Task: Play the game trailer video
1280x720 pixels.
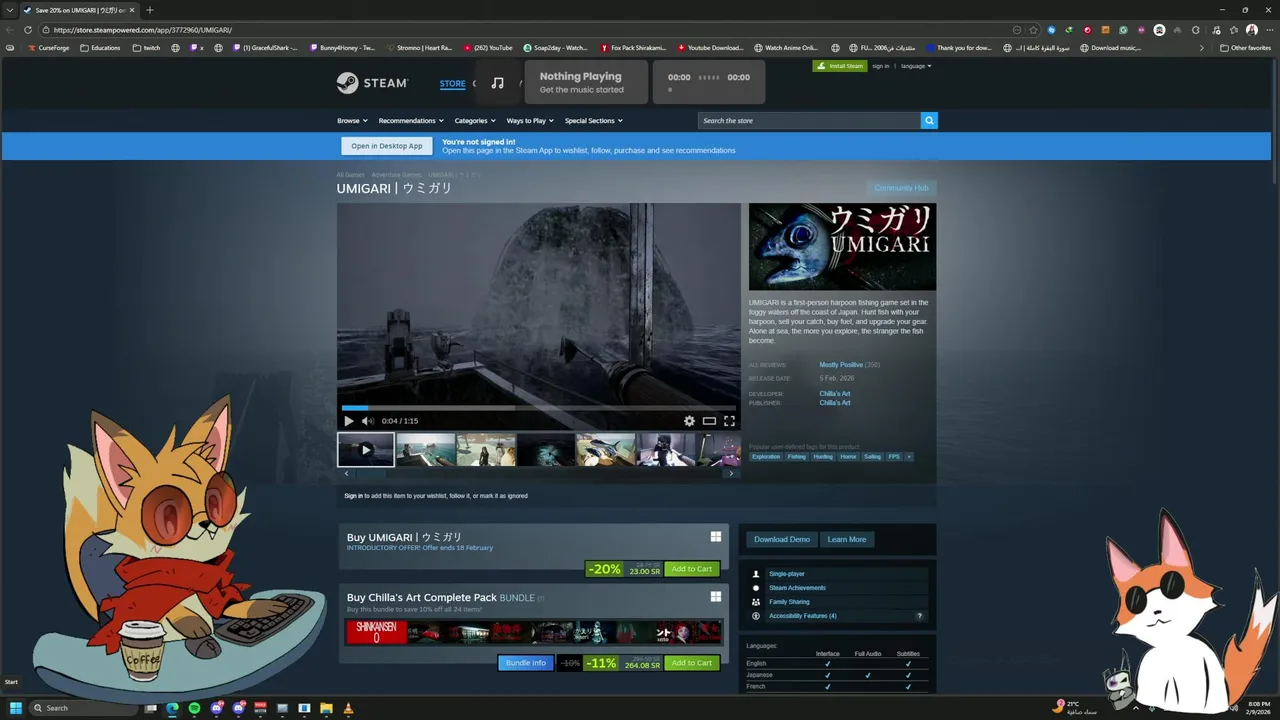Action: (x=348, y=421)
